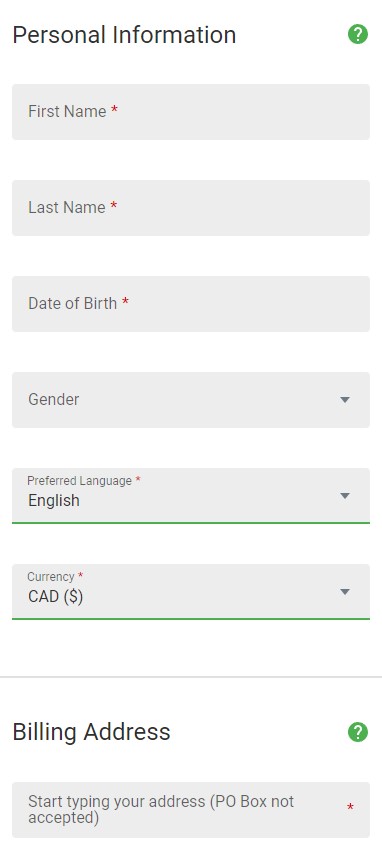
Task: Click the CAD ($) currency value
Action: (55, 597)
